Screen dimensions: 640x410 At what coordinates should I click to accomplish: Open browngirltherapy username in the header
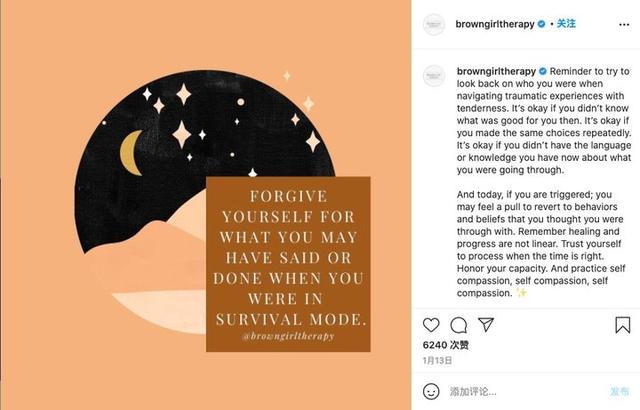pos(495,24)
